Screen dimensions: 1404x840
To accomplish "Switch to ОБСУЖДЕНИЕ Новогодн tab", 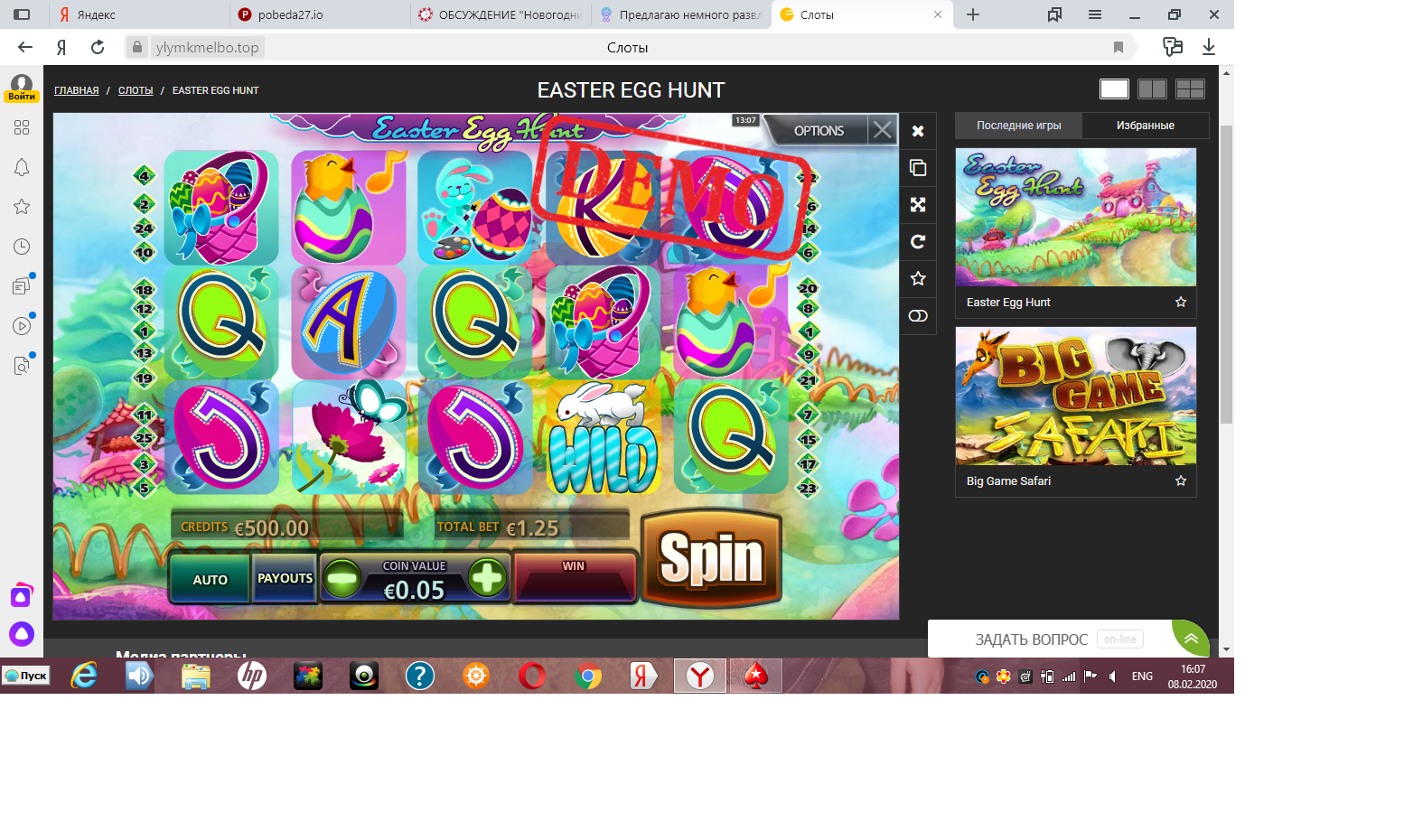I will coord(501,14).
